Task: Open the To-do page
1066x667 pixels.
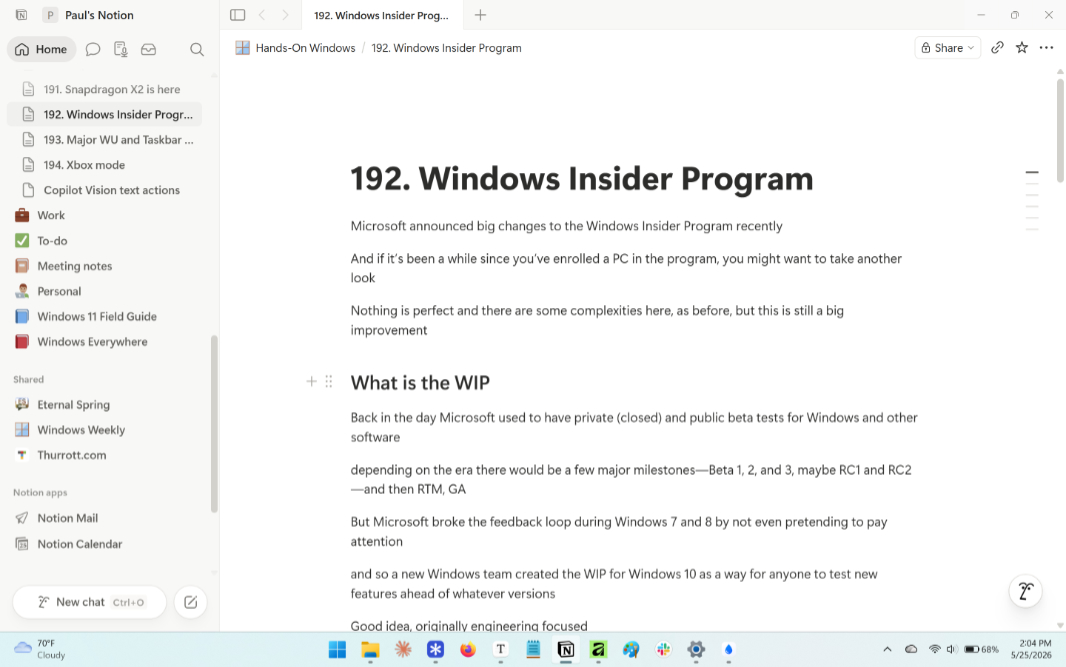Action: pyautogui.click(x=105, y=241)
